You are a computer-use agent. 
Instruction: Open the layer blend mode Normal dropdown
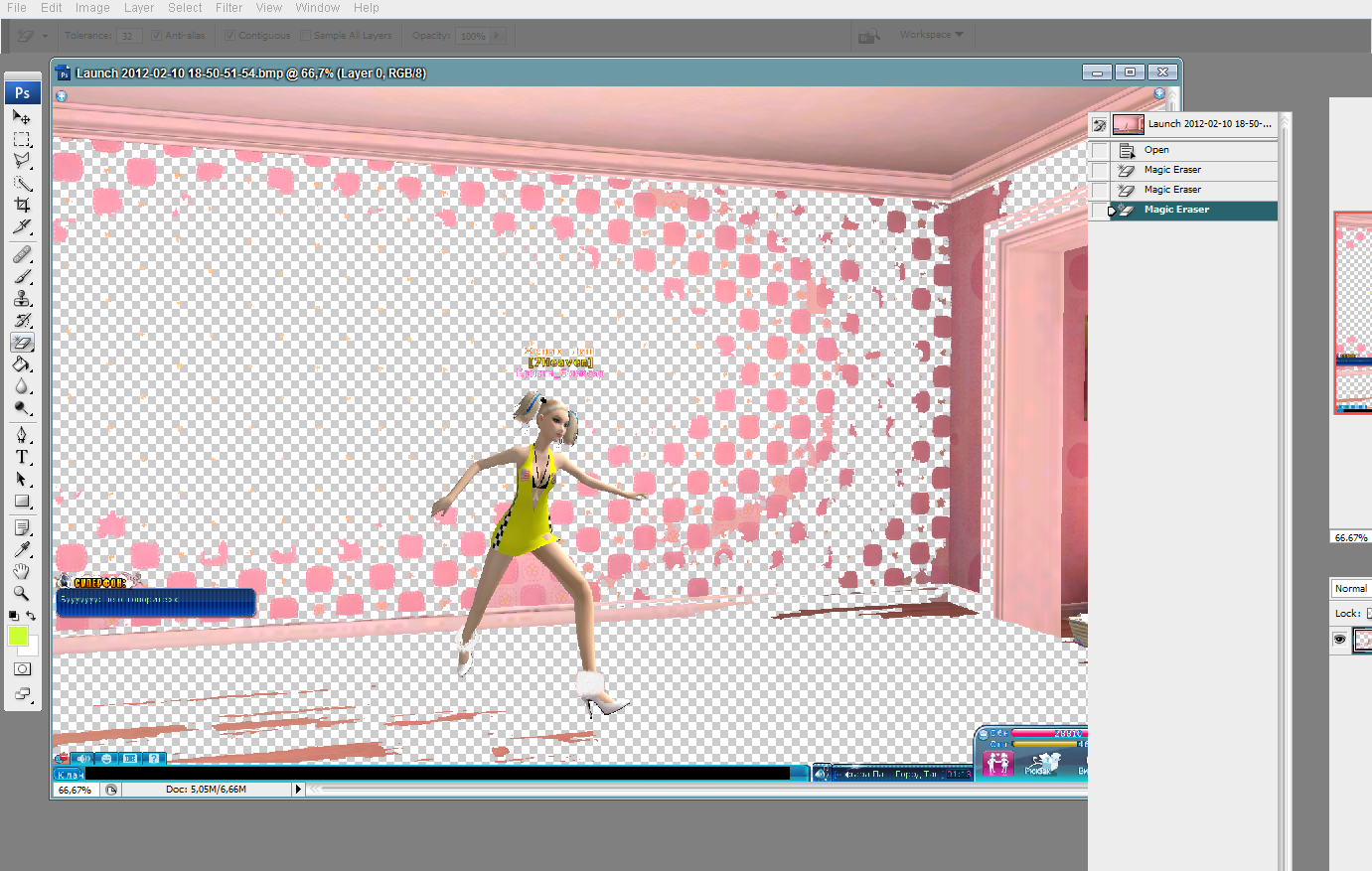tap(1351, 589)
